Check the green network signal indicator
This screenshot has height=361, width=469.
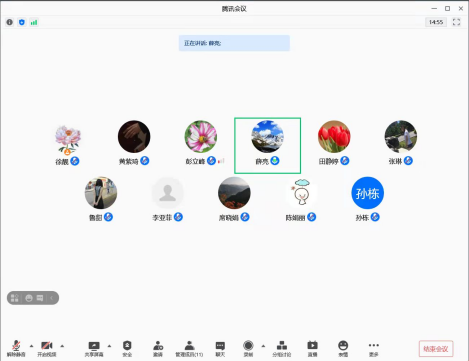(34, 22)
